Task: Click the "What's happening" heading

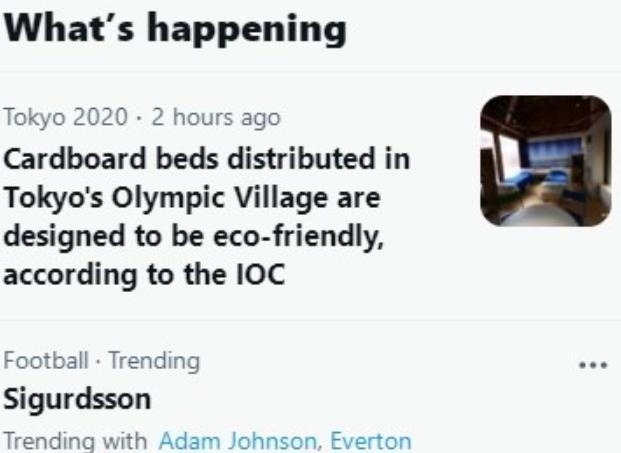Action: [176, 29]
